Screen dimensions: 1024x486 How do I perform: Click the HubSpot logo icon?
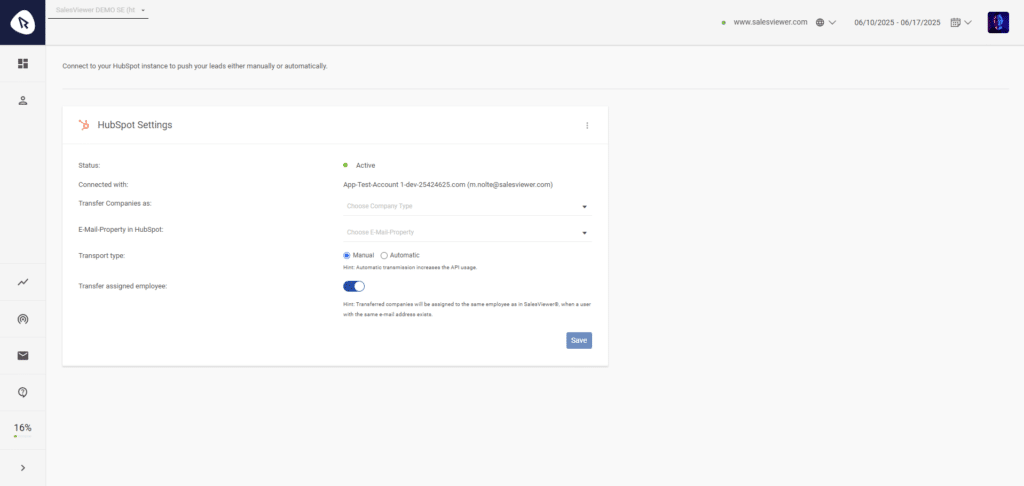coord(84,125)
